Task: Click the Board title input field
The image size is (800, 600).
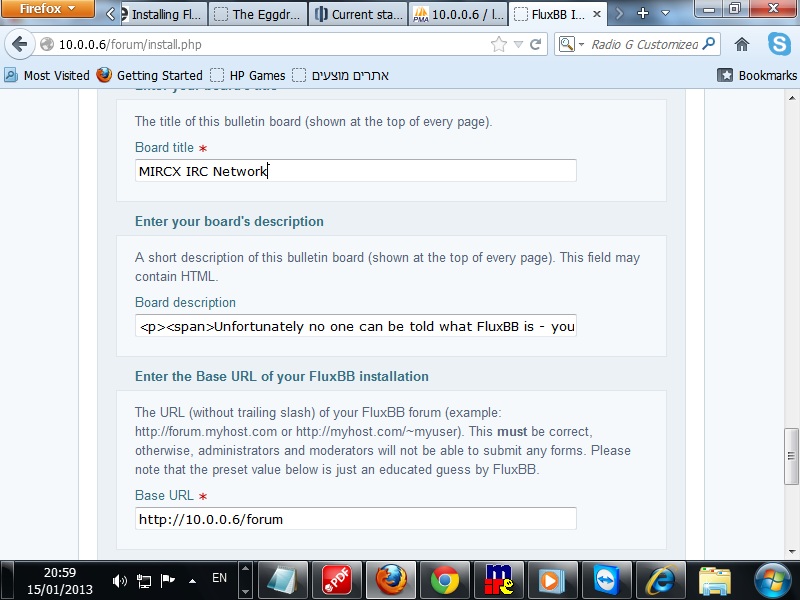Action: point(356,170)
